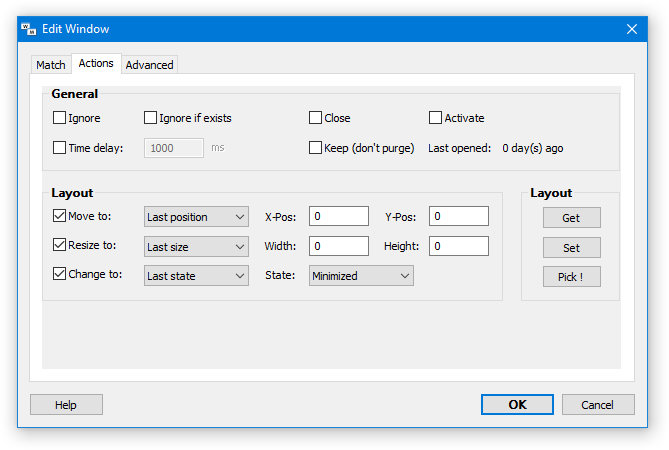The width and height of the screenshot is (669, 450).
Task: Click into the Width input field
Action: coord(339,246)
